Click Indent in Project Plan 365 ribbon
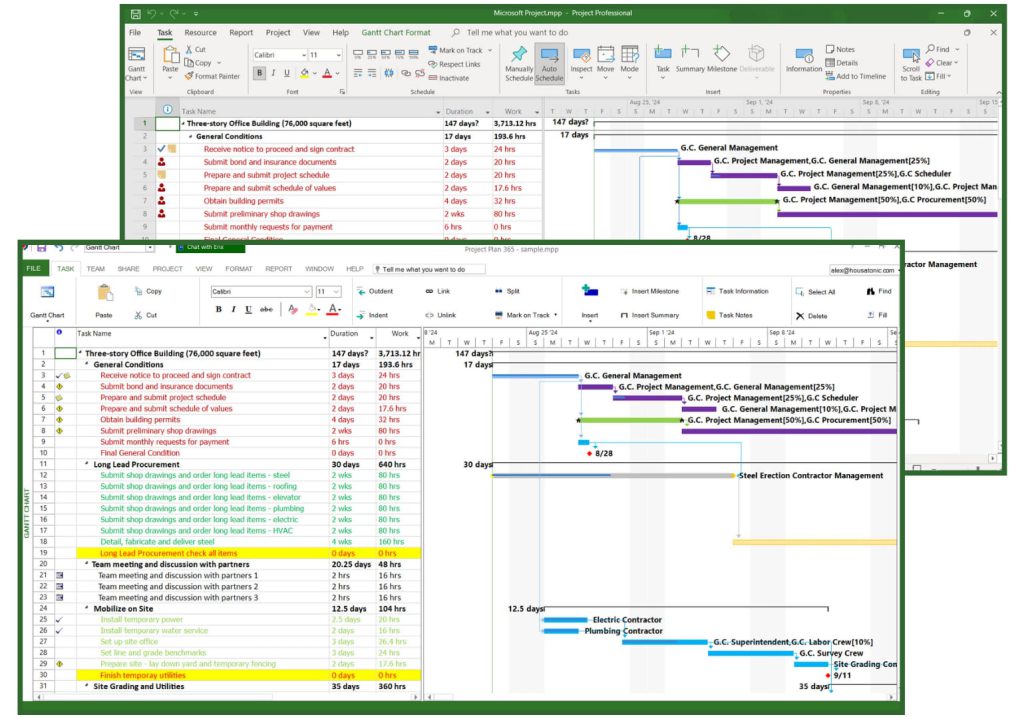 point(372,315)
